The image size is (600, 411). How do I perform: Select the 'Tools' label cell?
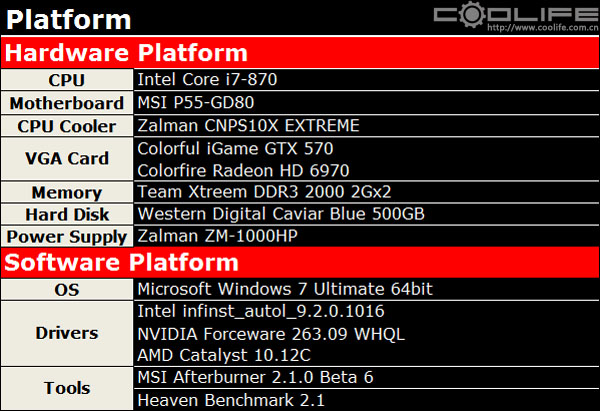pos(67,388)
